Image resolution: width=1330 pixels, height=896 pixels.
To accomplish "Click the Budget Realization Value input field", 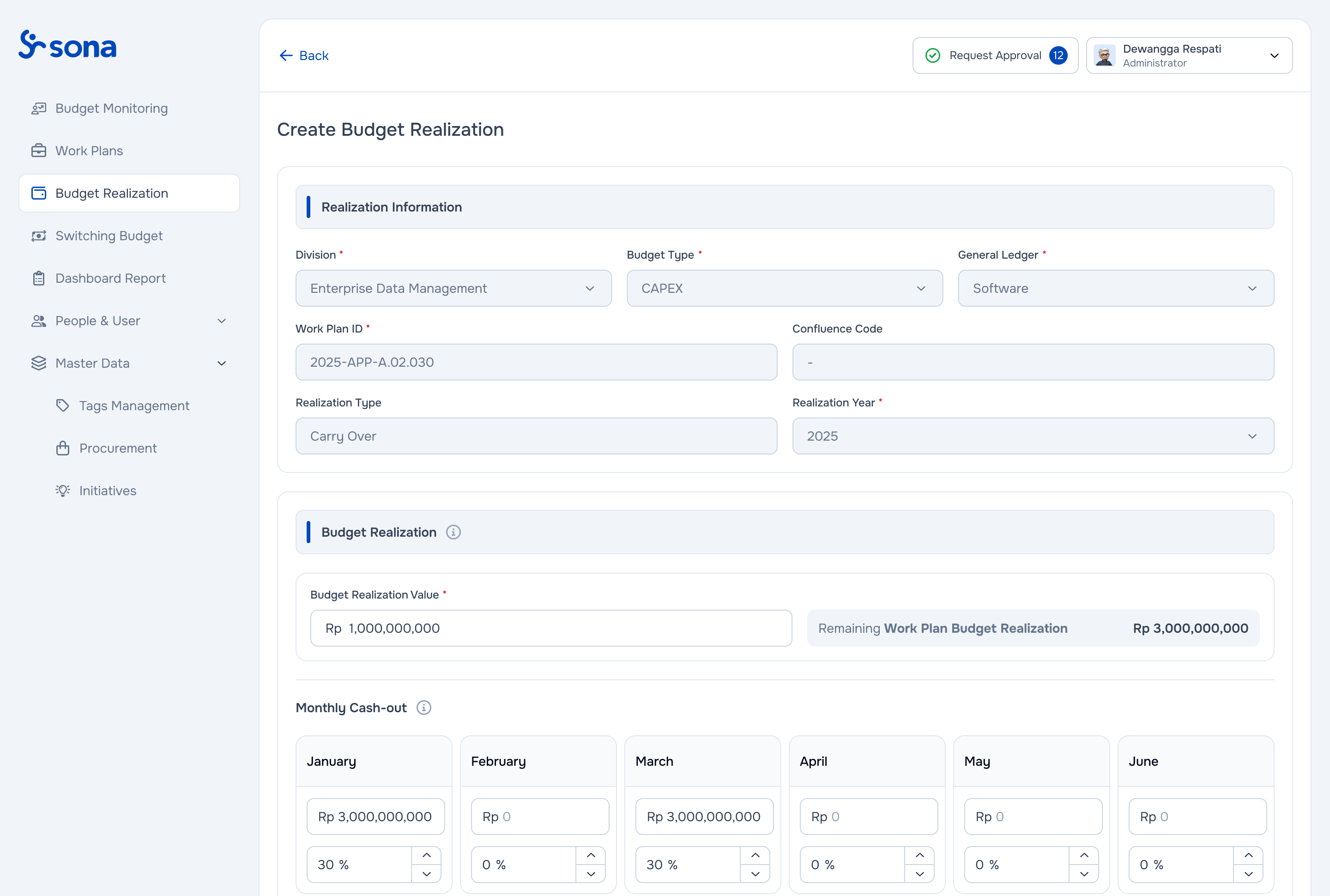I will (551, 629).
